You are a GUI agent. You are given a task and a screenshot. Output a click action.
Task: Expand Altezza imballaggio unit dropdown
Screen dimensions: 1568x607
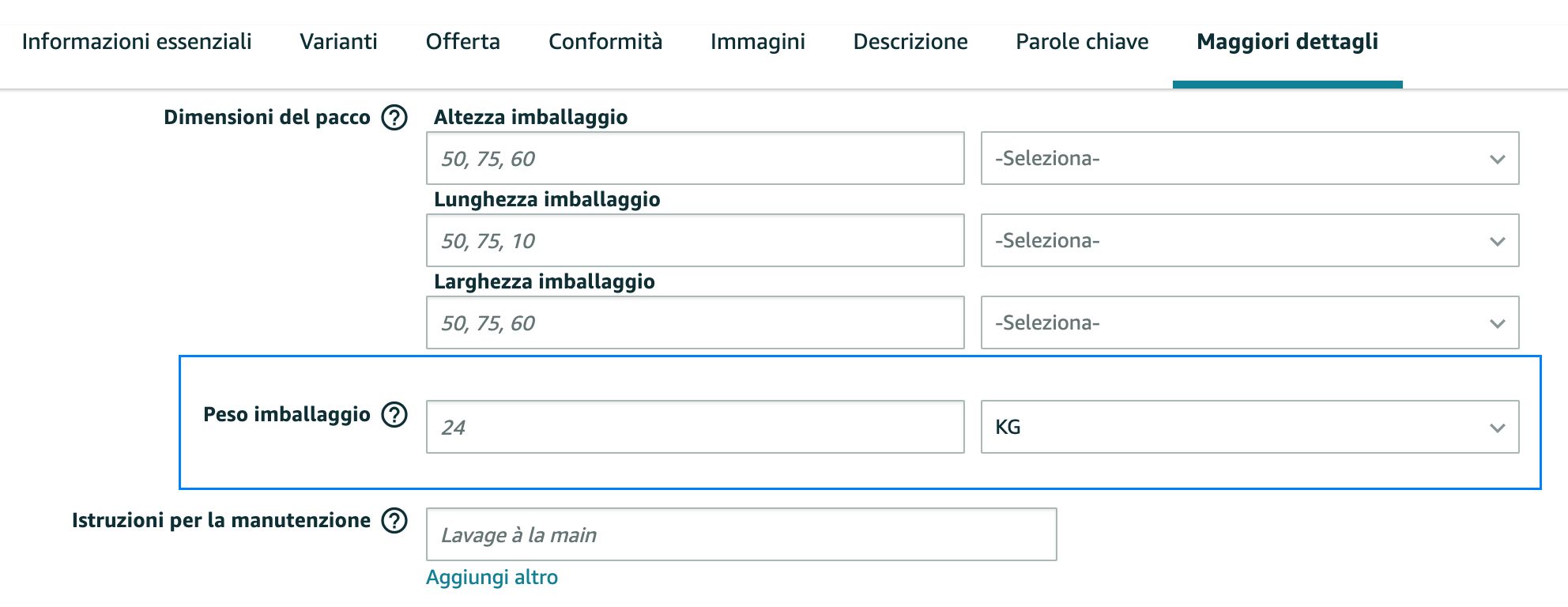pyautogui.click(x=1249, y=158)
